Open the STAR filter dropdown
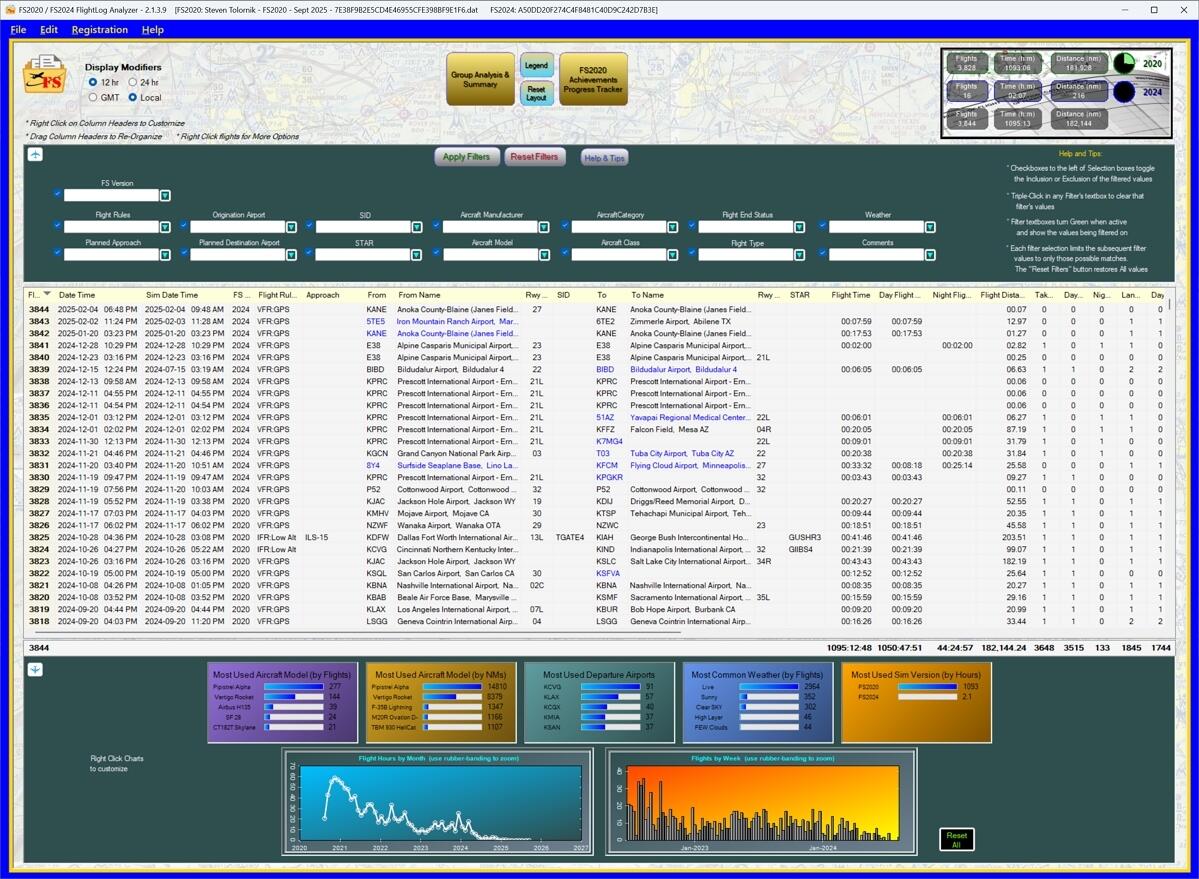 pyautogui.click(x=417, y=255)
